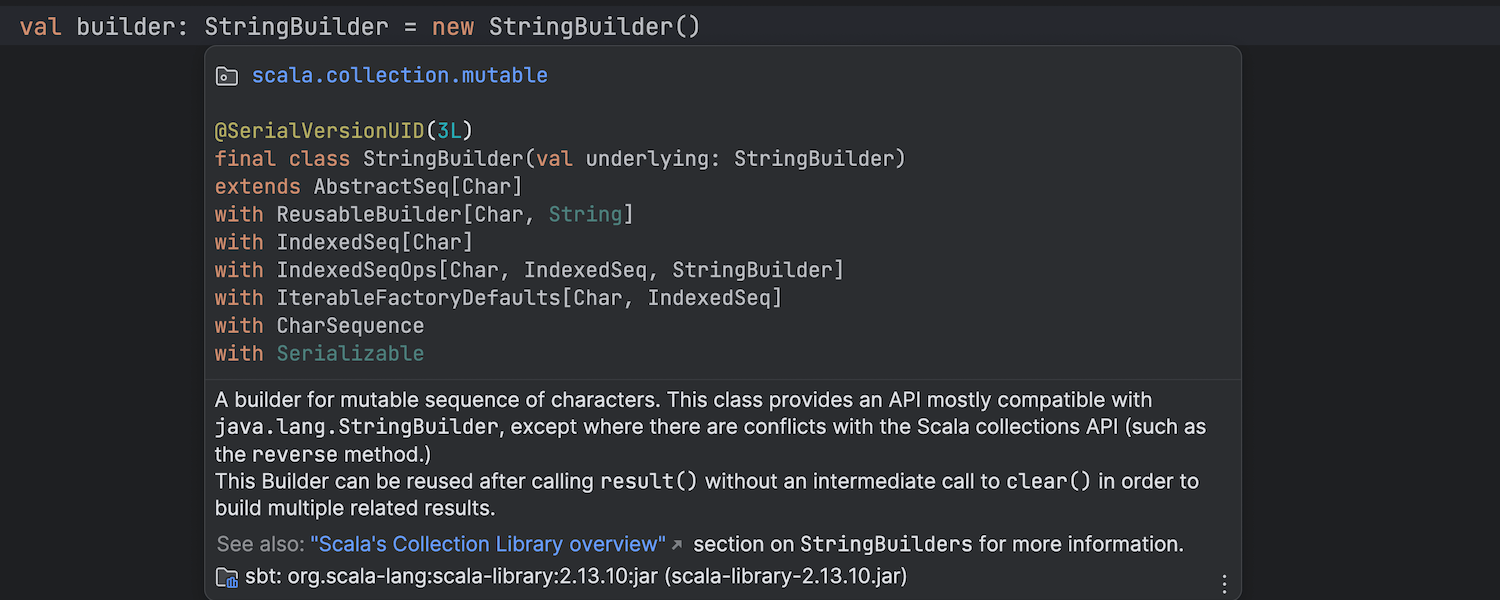Click the external-link arrow after the overview link
The height and width of the screenshot is (600, 1500).
point(677,545)
